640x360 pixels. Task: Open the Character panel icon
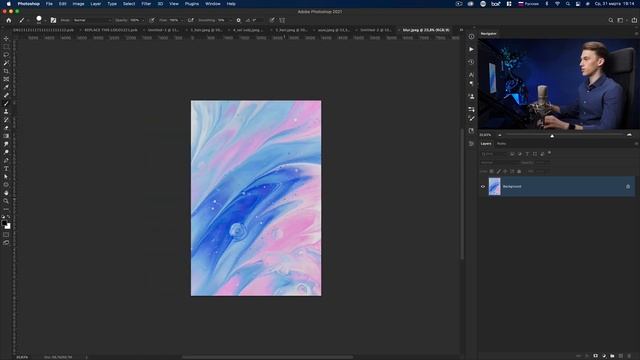click(471, 75)
